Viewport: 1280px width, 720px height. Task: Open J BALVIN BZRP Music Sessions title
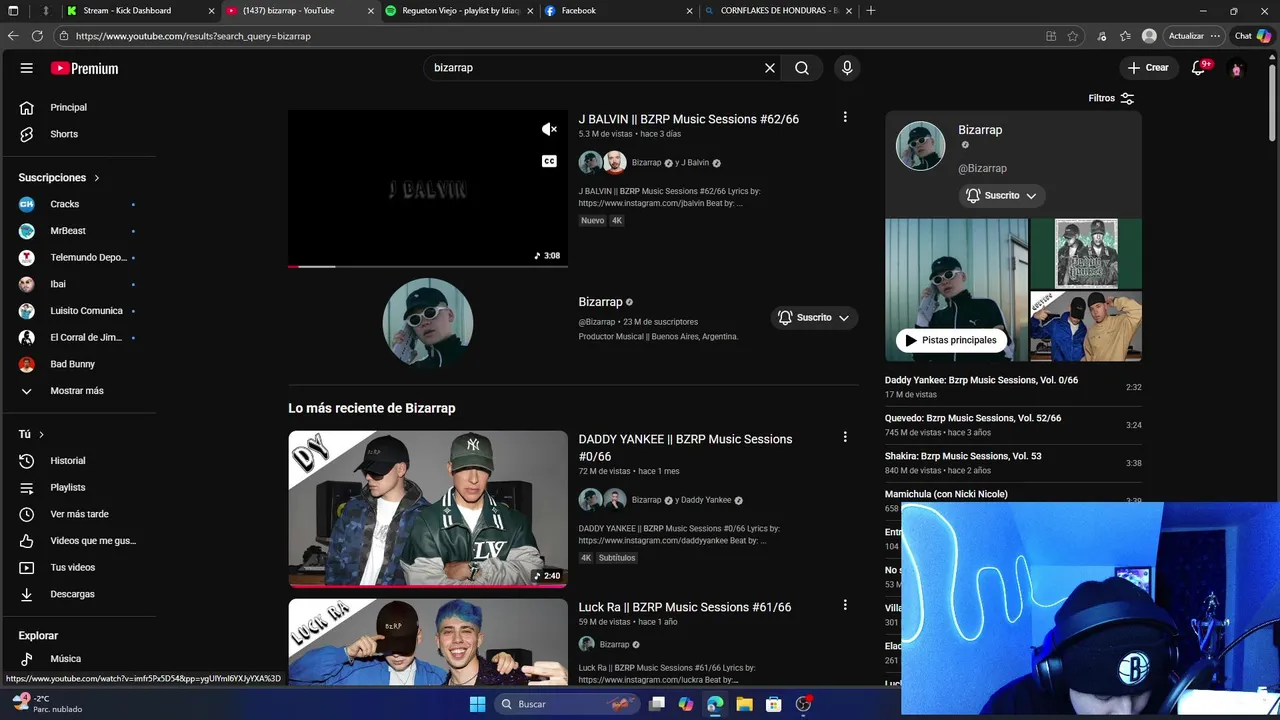pos(689,119)
